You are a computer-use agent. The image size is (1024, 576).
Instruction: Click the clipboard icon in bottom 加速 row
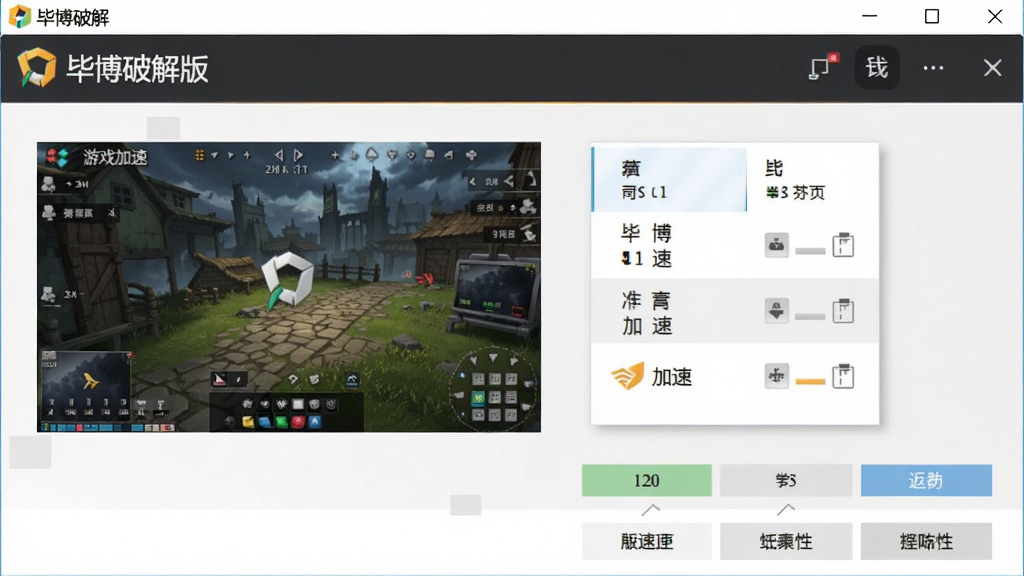[843, 376]
